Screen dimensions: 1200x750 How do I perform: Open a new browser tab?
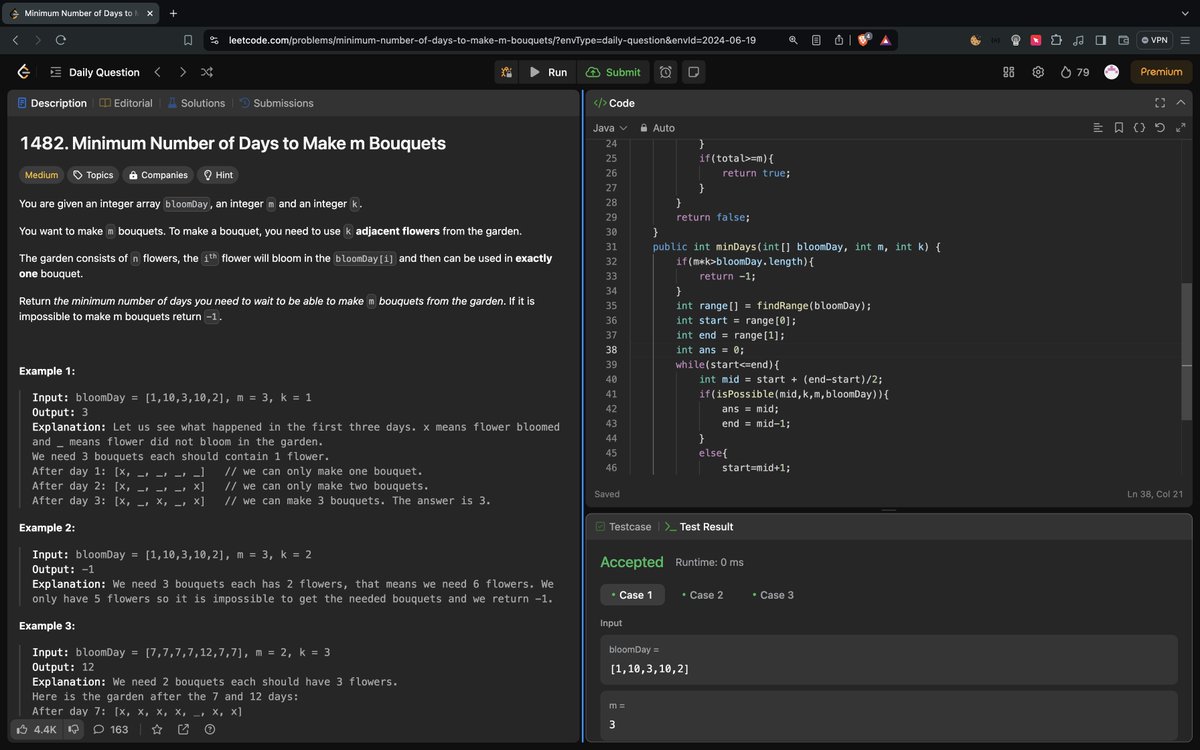(173, 13)
